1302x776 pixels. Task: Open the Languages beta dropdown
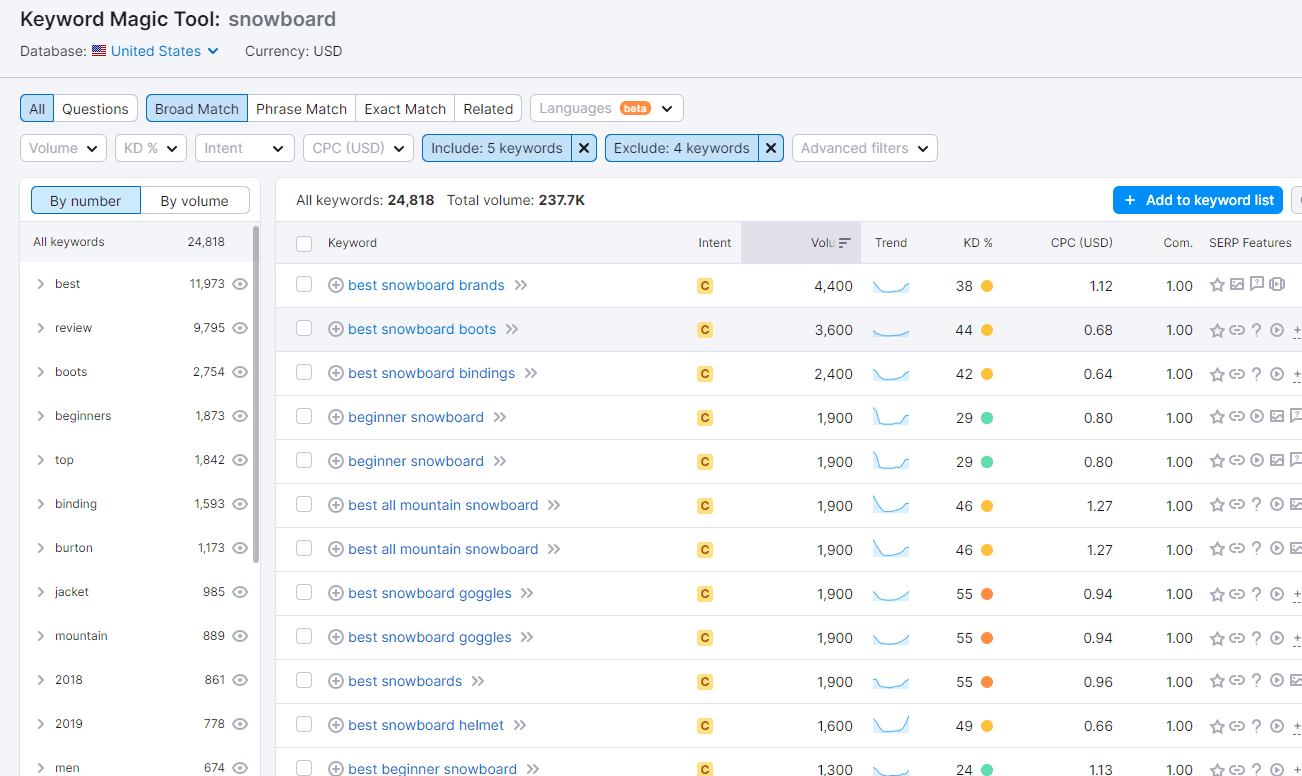click(x=606, y=107)
